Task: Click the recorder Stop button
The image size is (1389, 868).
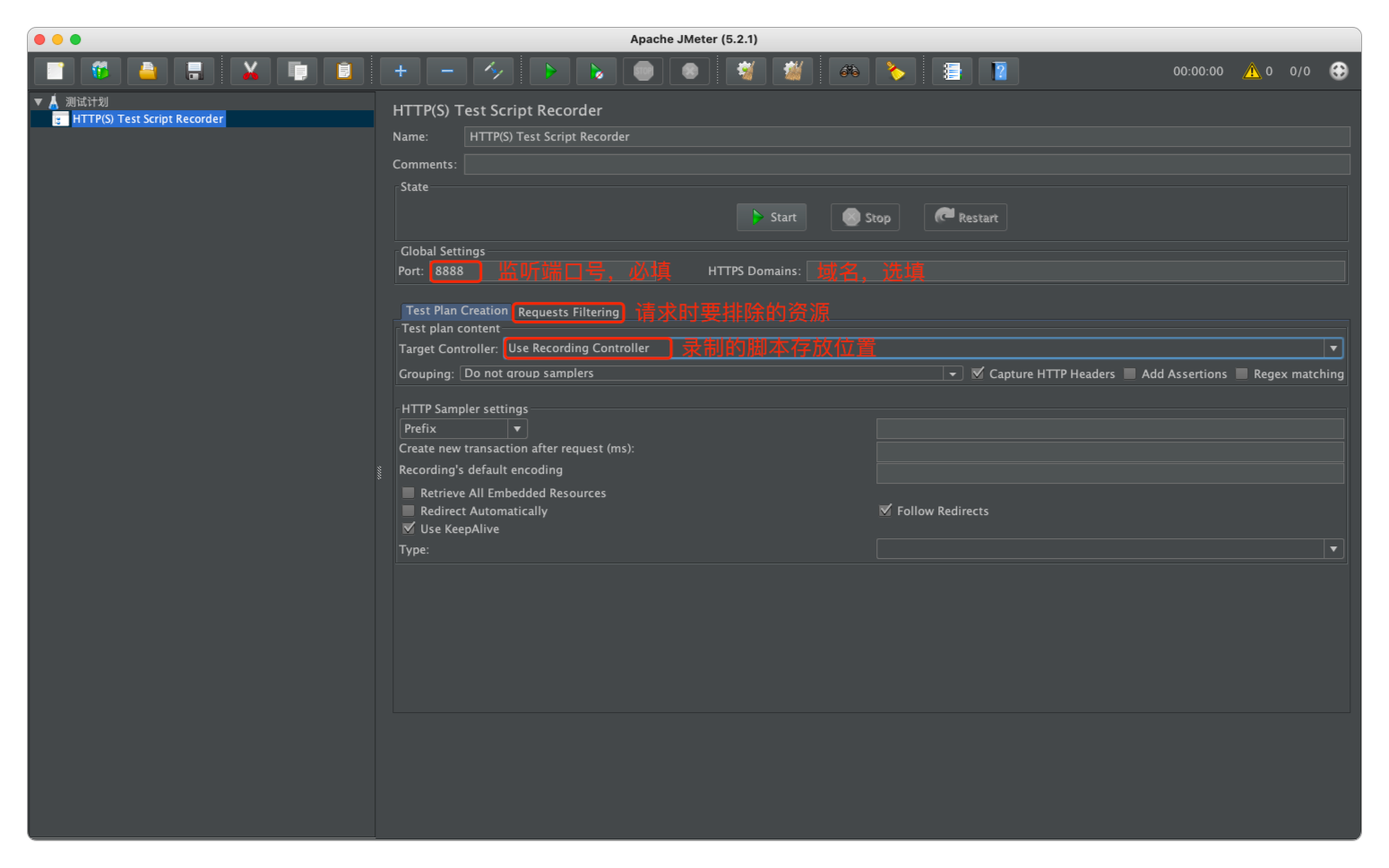Action: [x=866, y=218]
